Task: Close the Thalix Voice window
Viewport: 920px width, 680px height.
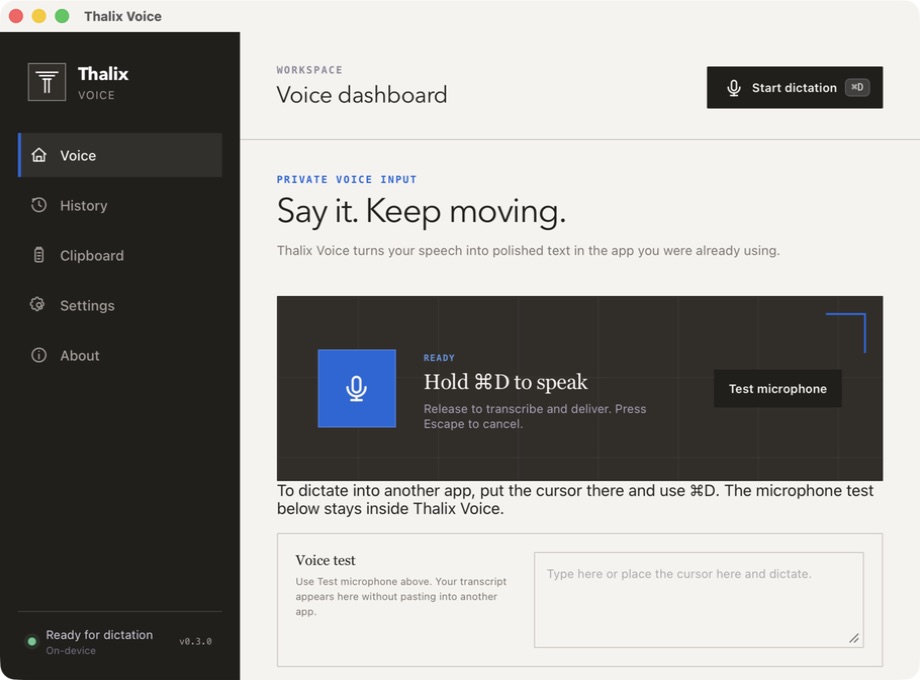Action: pos(16,16)
